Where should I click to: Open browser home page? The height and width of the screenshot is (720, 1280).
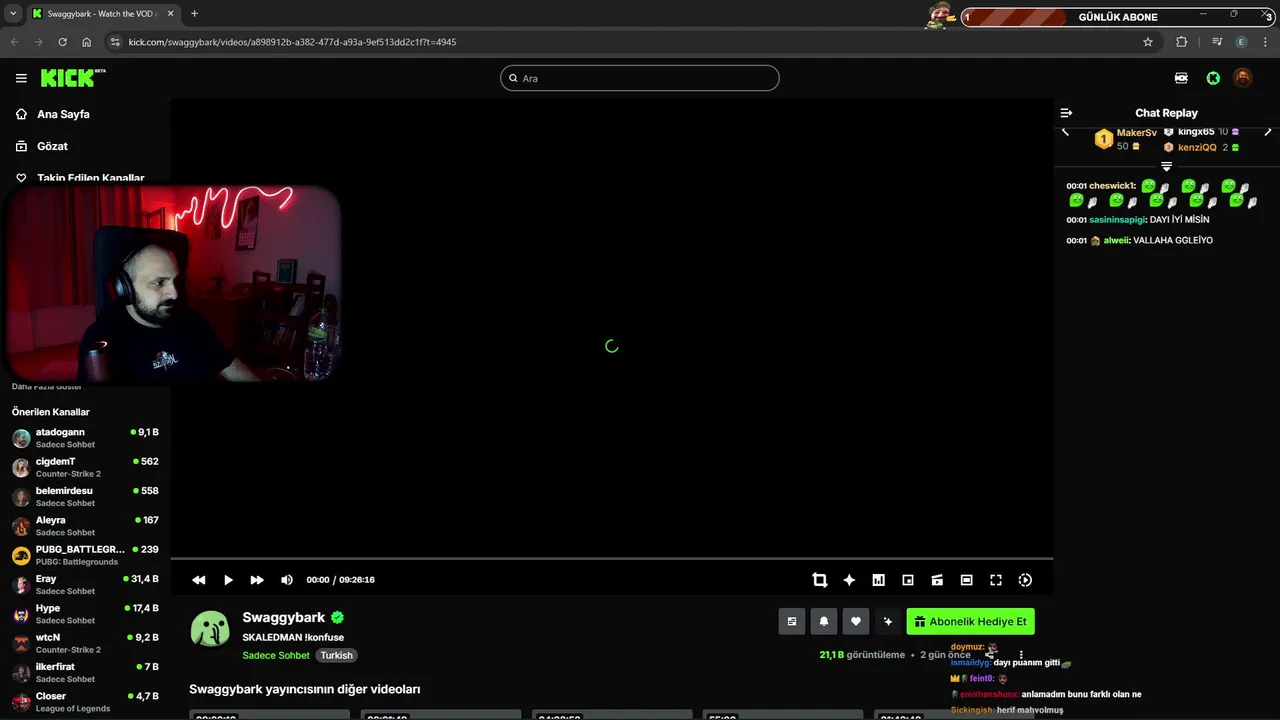coord(87,42)
